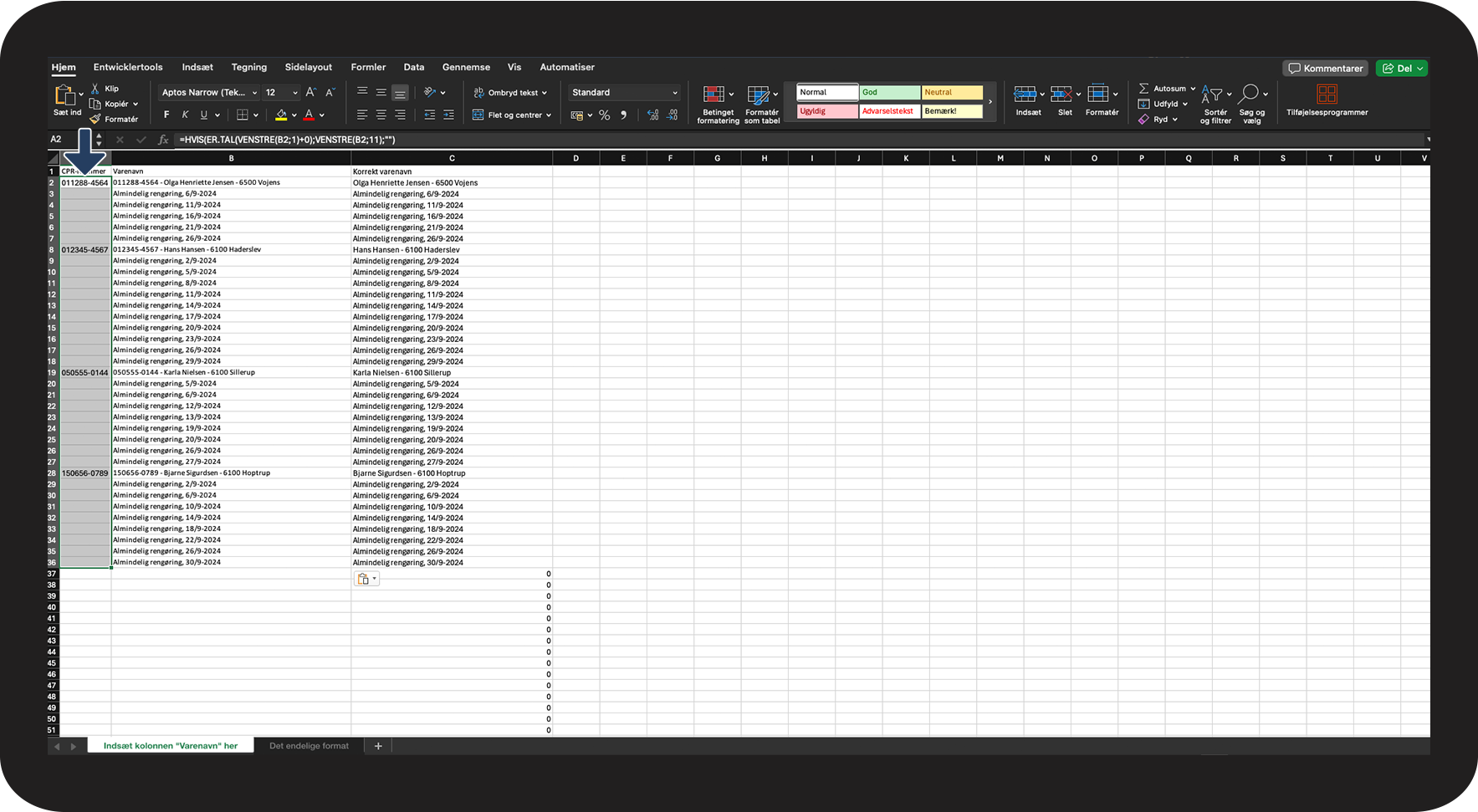Expand the Autosum dropdown arrow
The image size is (1478, 812).
point(1193,89)
